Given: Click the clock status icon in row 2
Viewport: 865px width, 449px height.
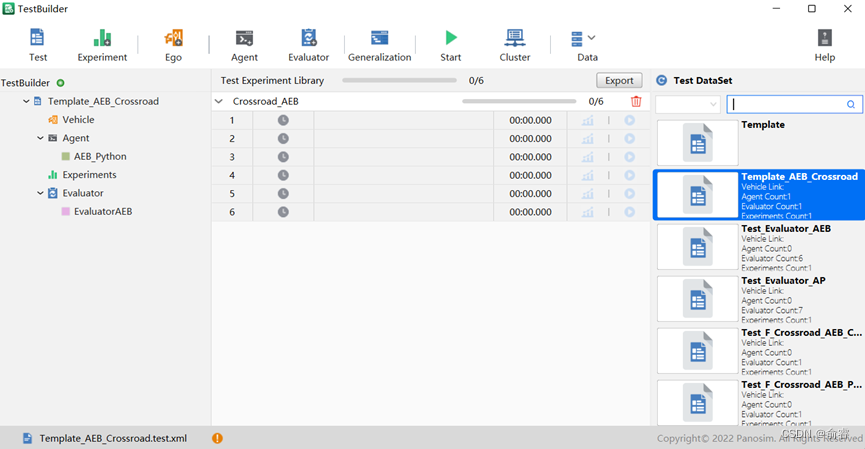Looking at the screenshot, I should [x=283, y=138].
